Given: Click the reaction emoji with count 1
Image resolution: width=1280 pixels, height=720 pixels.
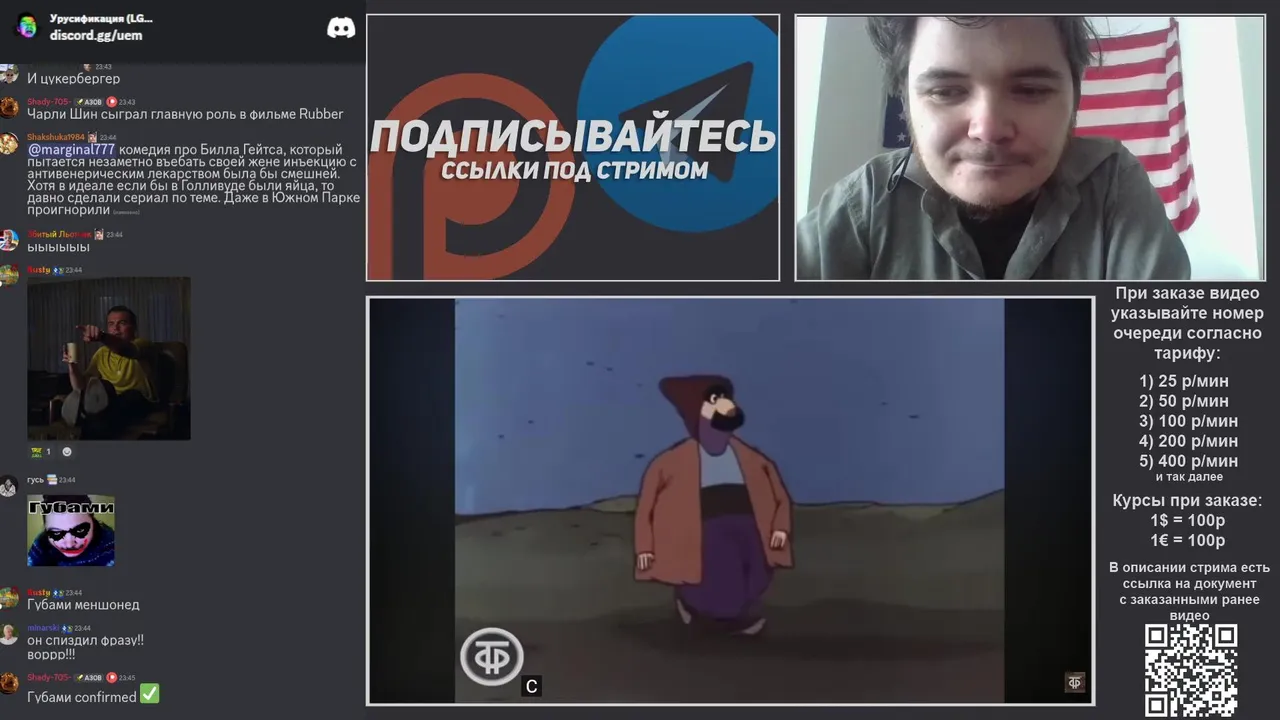Looking at the screenshot, I should click(41, 452).
